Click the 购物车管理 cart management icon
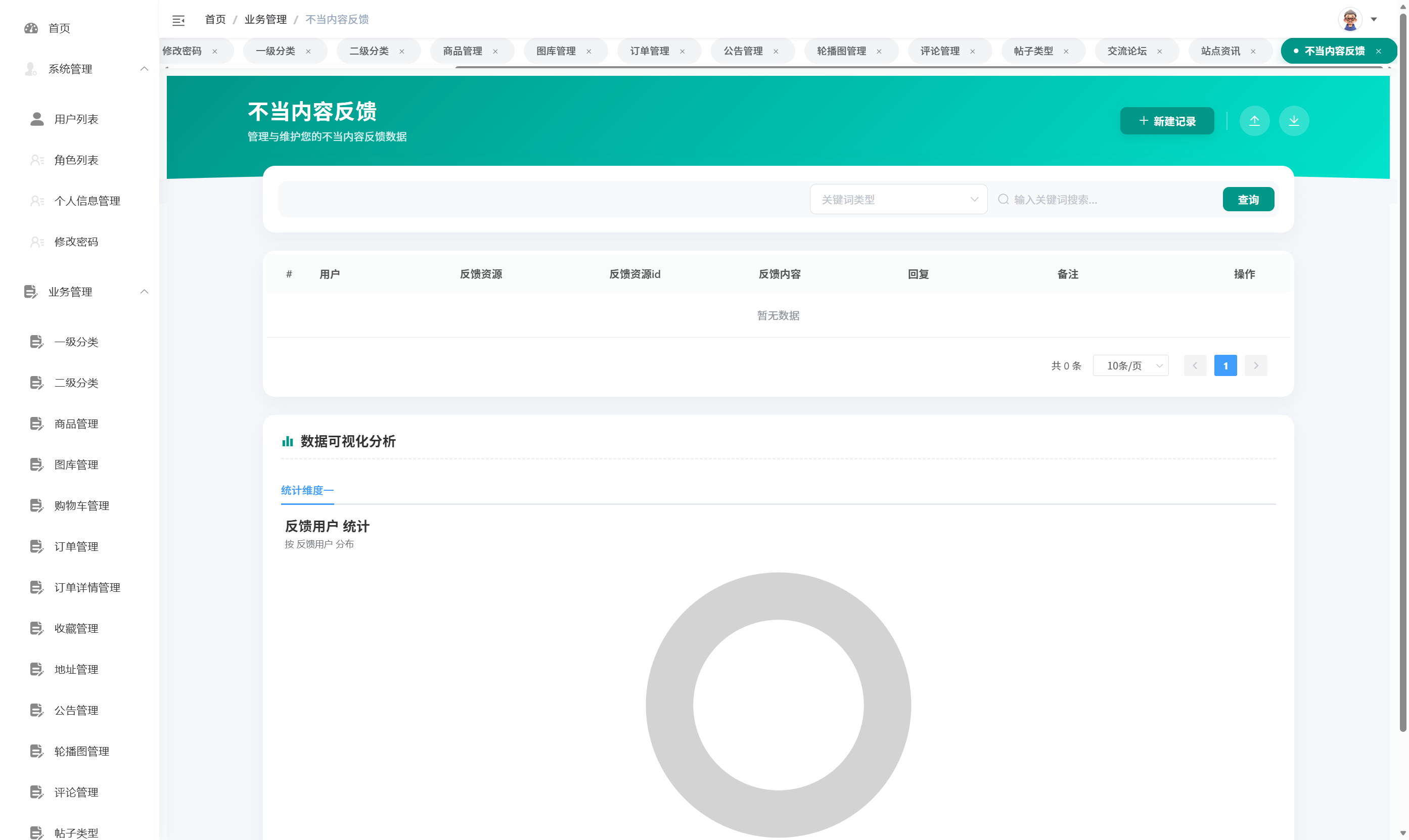This screenshot has height=840, width=1409. point(36,505)
